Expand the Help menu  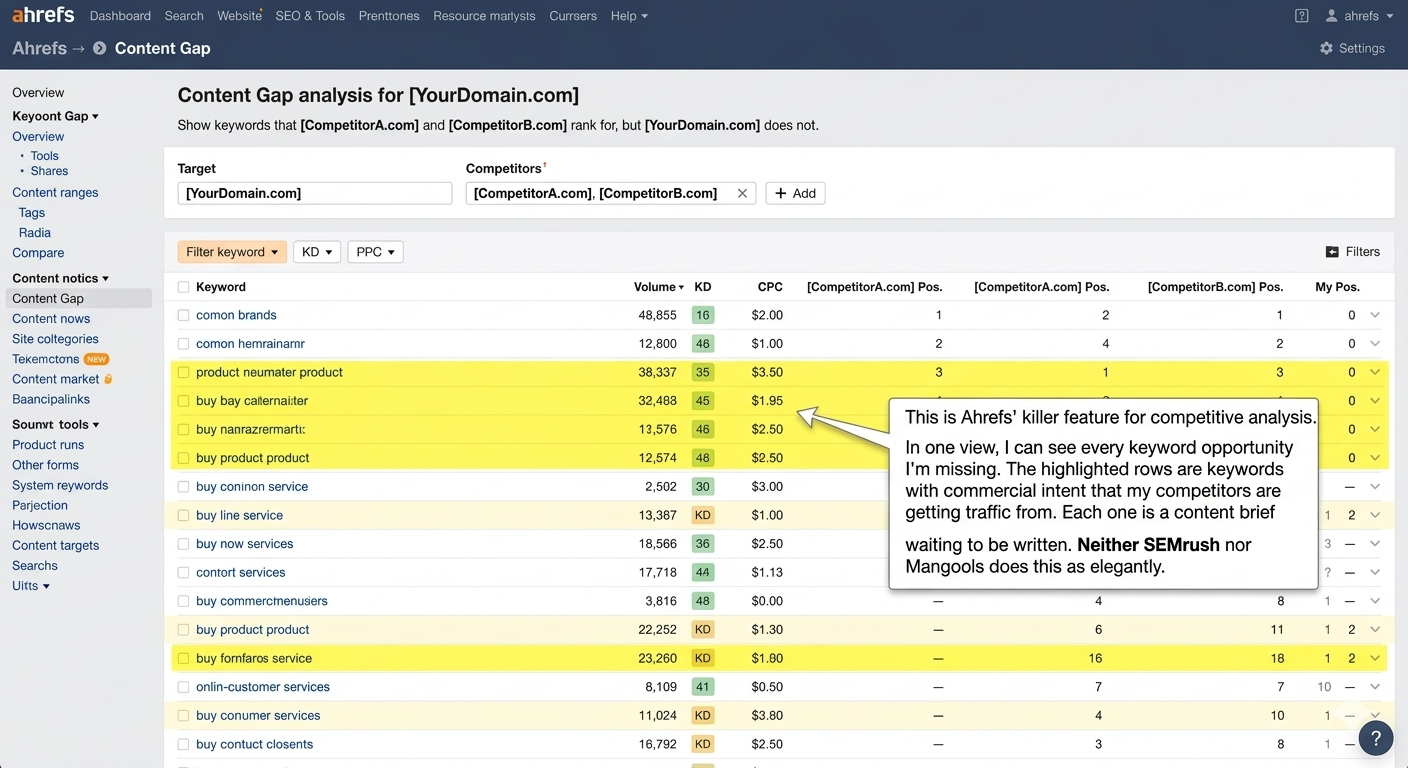click(x=629, y=16)
